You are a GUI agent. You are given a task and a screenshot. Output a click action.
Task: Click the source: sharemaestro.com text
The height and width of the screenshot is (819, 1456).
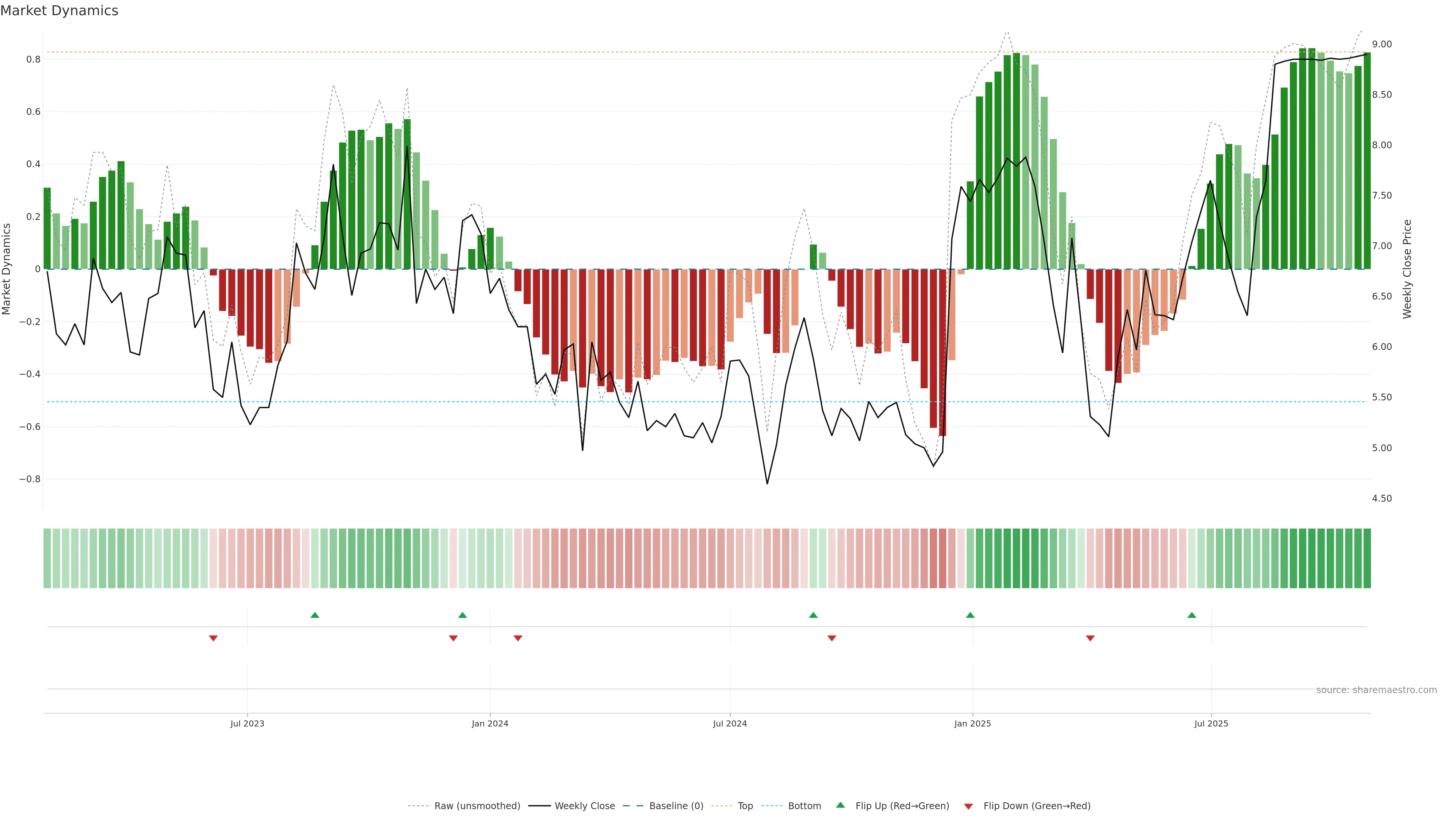coord(1376,690)
